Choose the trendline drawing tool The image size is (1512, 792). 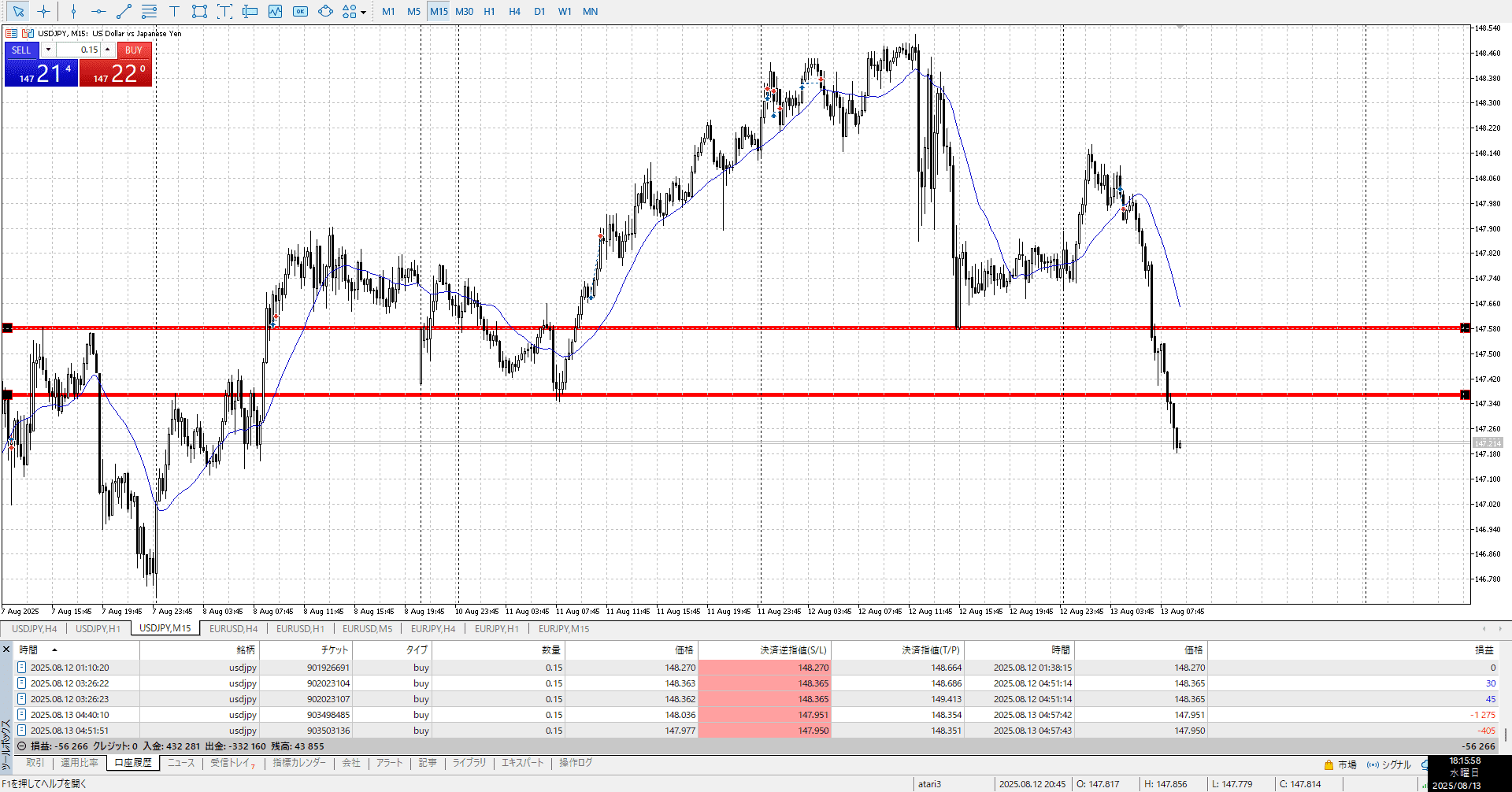[124, 12]
